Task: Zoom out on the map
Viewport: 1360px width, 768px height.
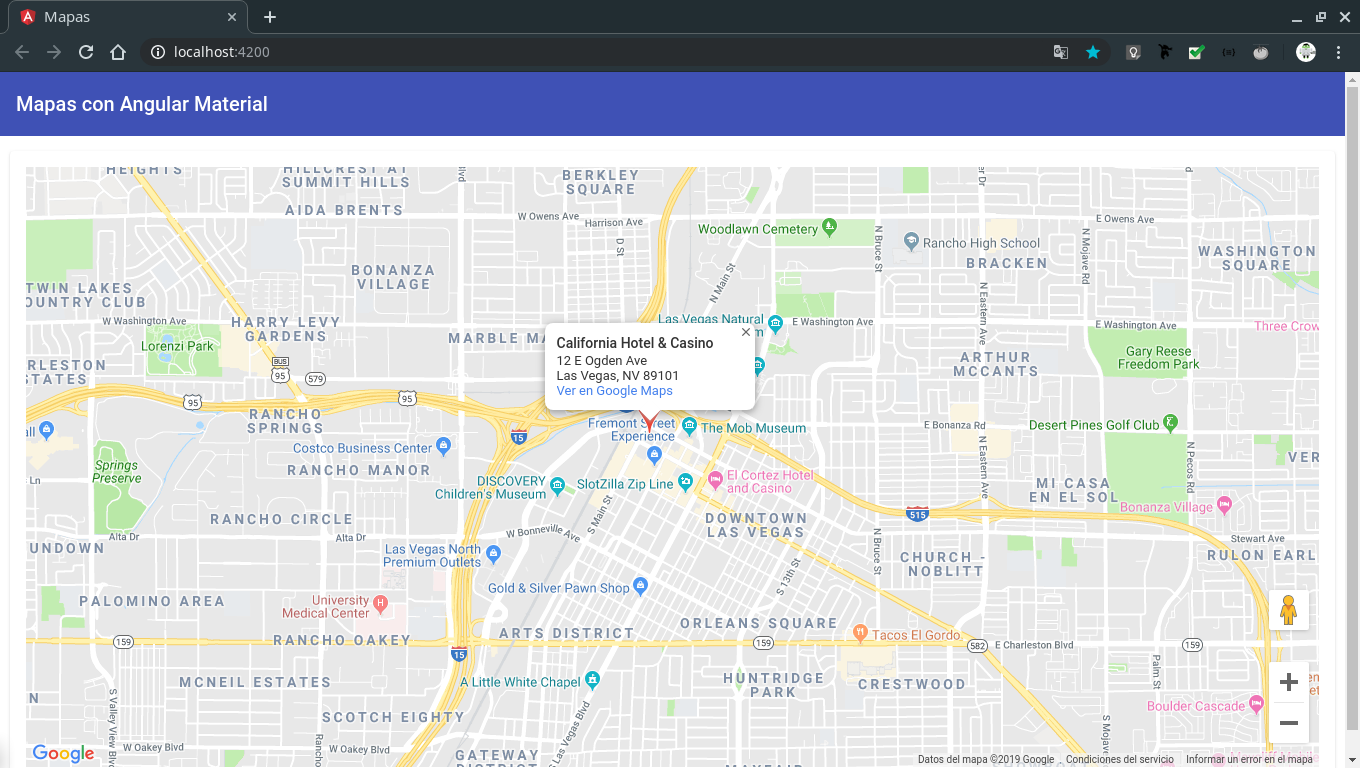Action: pyautogui.click(x=1289, y=723)
